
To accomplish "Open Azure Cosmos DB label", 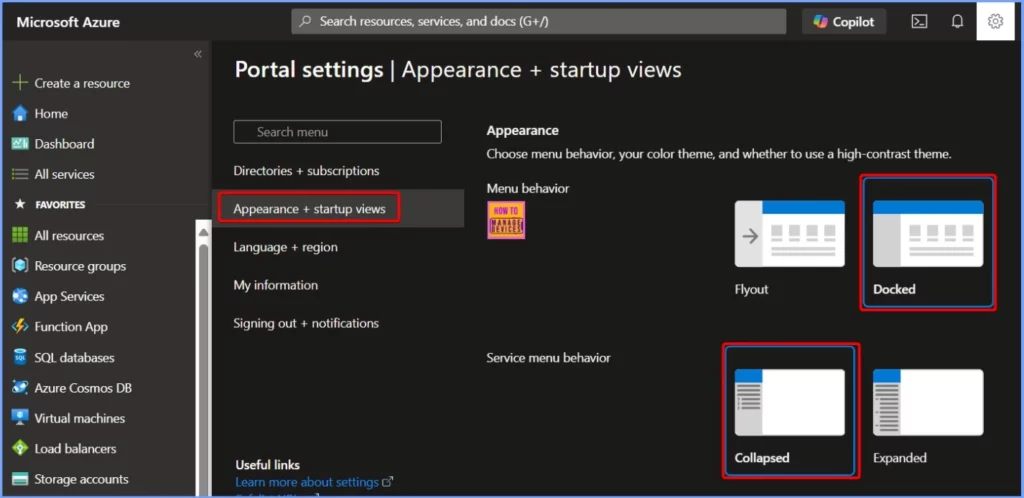I will pos(83,388).
